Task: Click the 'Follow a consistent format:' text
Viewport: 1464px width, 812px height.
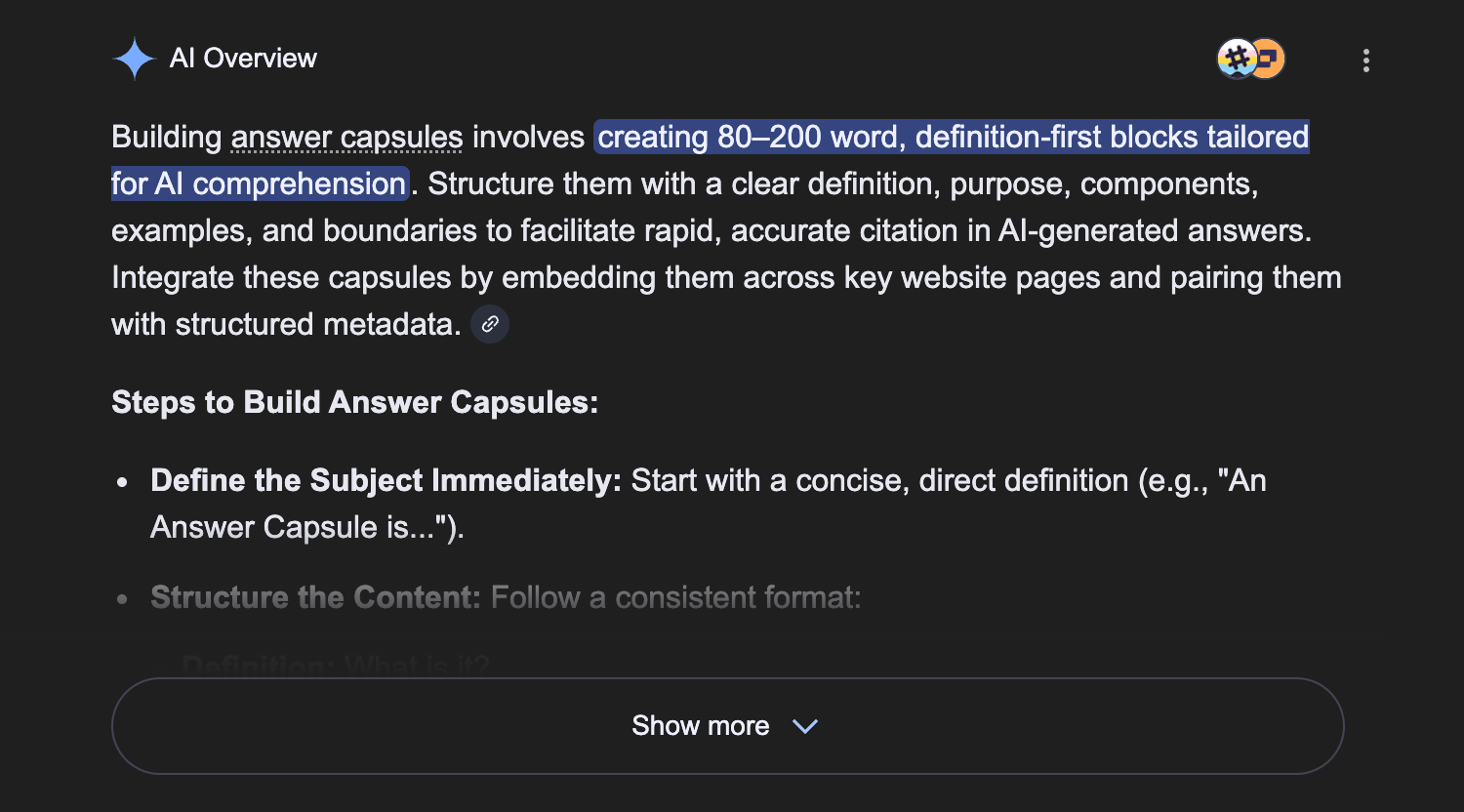Action: [675, 597]
